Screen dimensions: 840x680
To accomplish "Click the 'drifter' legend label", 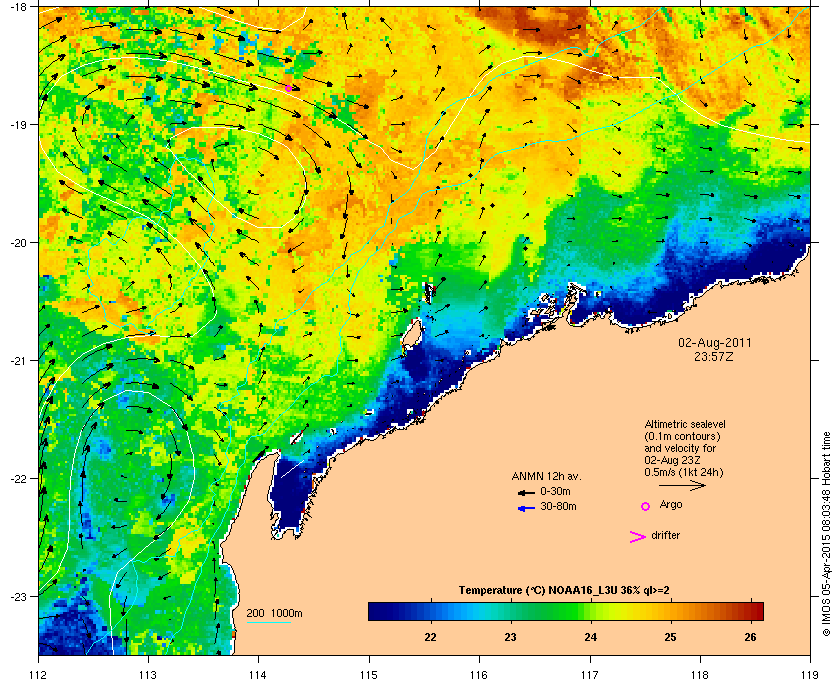I will click(x=666, y=535).
